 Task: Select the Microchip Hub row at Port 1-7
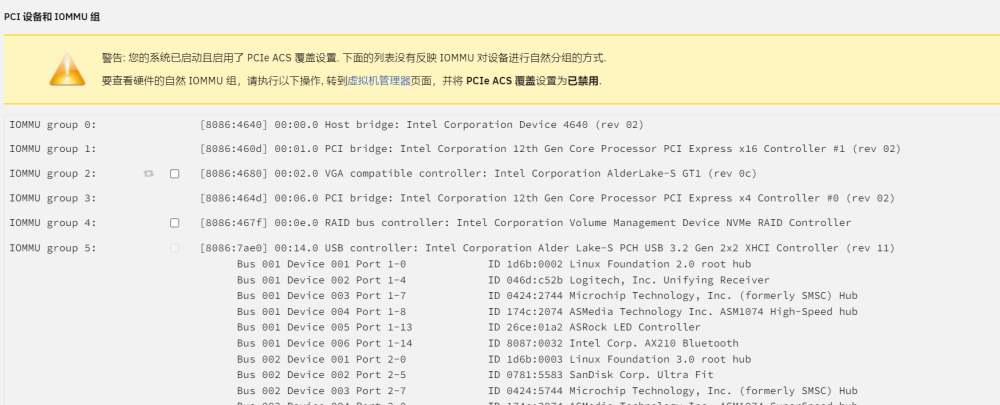(547, 296)
